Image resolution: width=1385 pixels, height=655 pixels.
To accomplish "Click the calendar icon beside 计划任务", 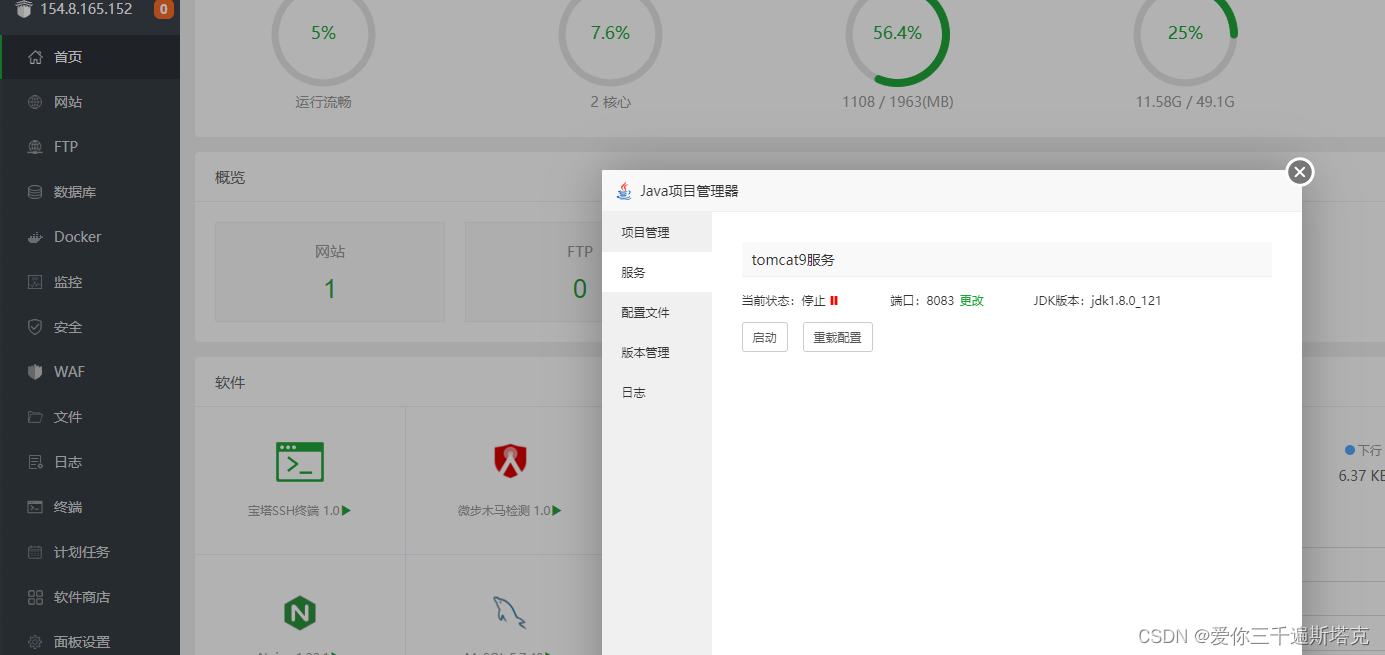I will (36, 552).
